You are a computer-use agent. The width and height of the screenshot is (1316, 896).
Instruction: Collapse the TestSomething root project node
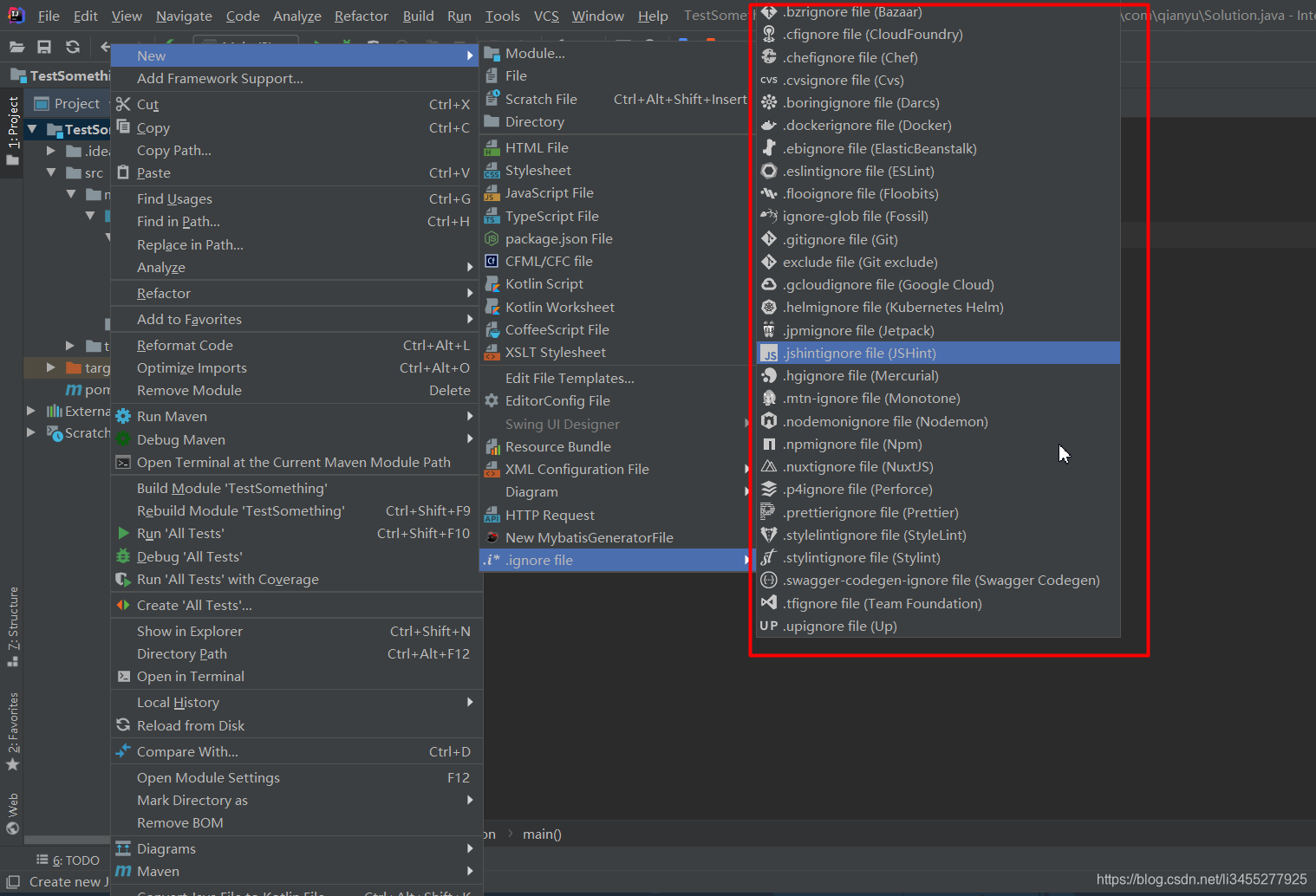click(32, 129)
